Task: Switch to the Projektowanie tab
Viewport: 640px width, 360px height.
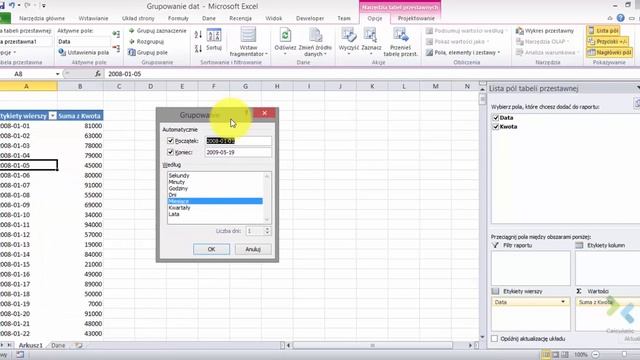Action: pos(416,18)
